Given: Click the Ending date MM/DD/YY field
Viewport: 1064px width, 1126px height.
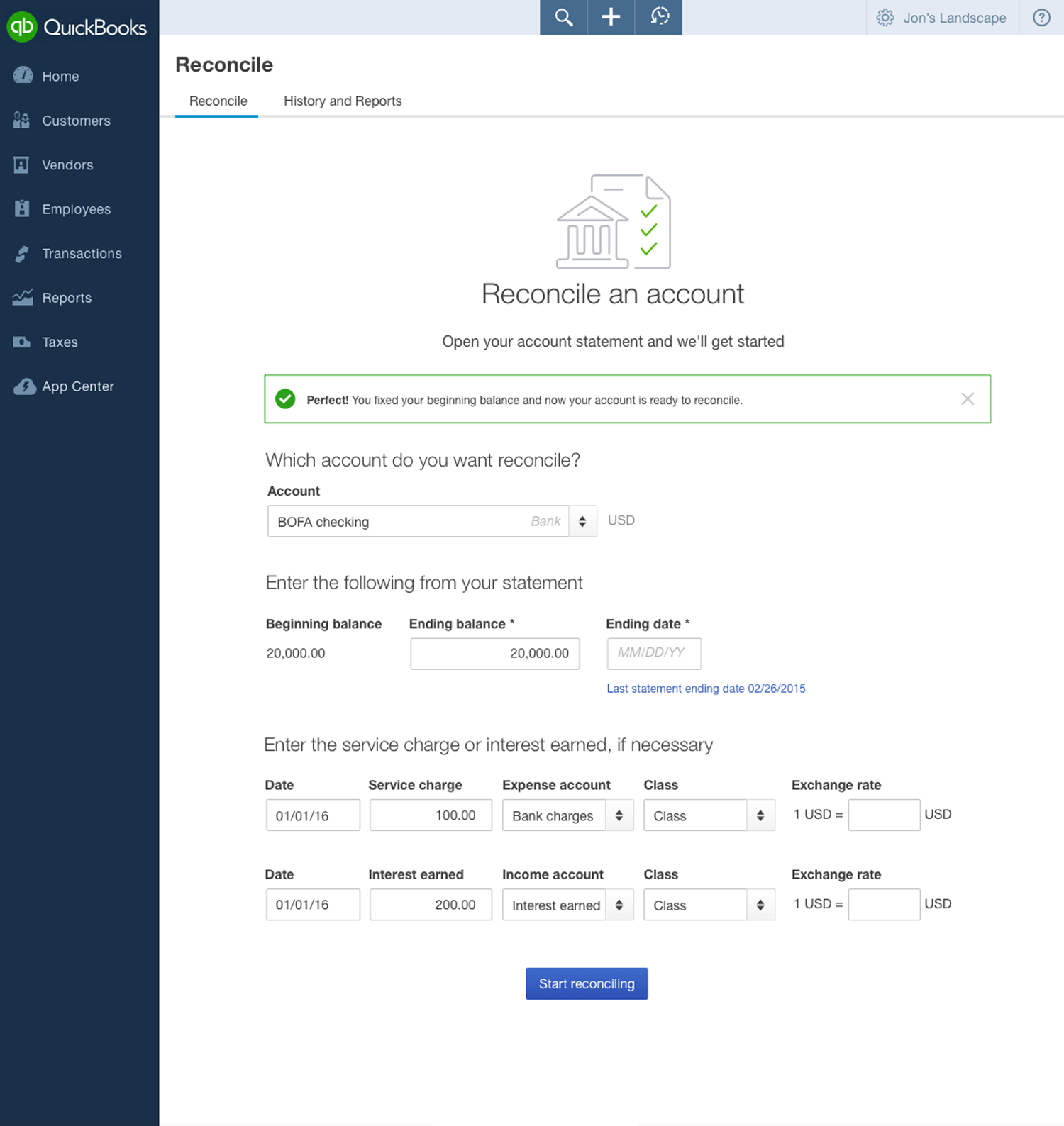Looking at the screenshot, I should [654, 653].
